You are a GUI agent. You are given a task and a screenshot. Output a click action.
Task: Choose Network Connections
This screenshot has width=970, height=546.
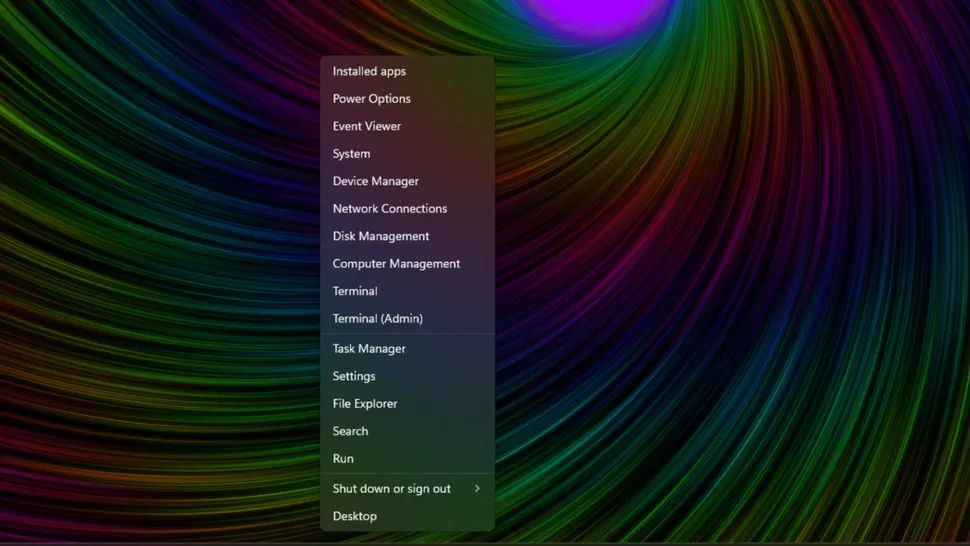coord(389,209)
